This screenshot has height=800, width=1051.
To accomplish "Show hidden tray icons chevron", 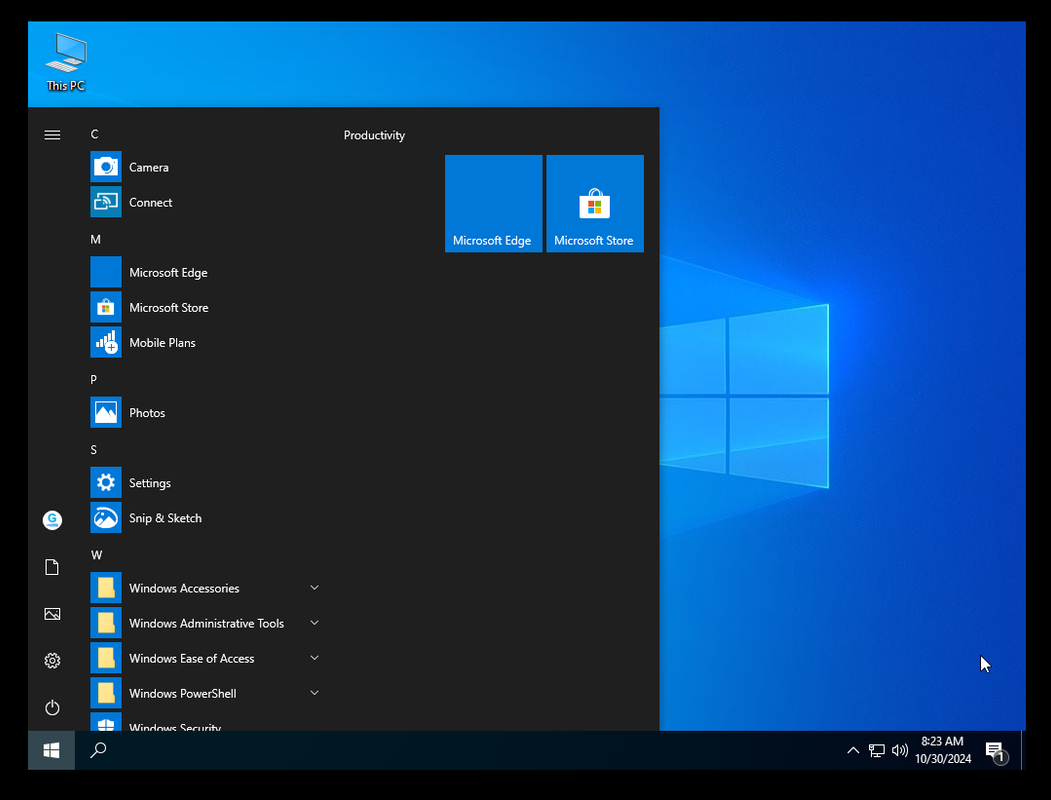I will pyautogui.click(x=853, y=750).
